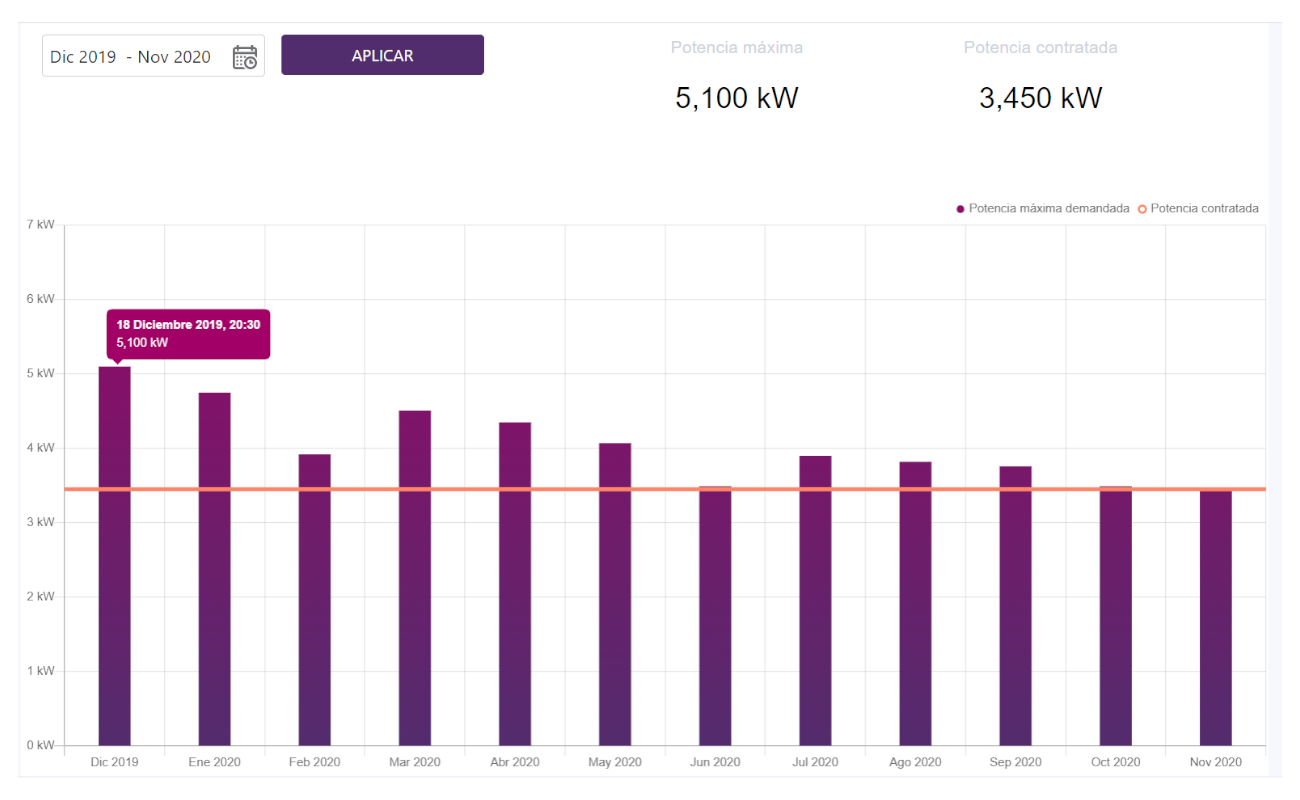Click the 6 kW y-axis label
This screenshot has width=1300, height=800.
pyautogui.click(x=41, y=299)
